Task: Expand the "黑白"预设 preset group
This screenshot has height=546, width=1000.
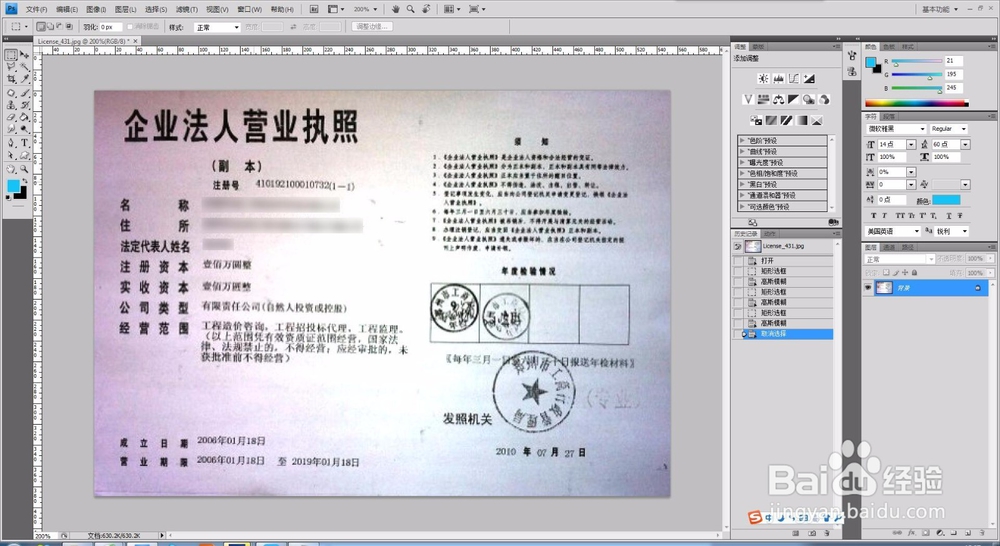Action: coord(742,184)
